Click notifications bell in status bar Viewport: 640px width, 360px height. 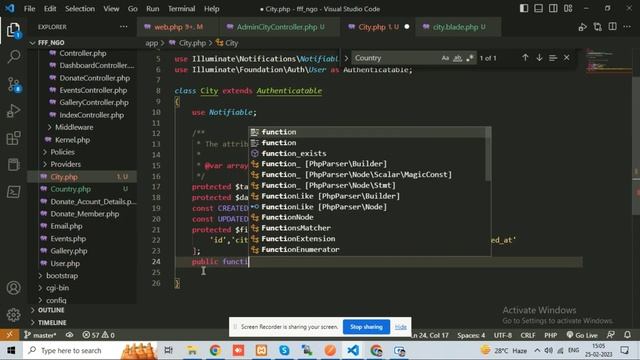tap(627, 335)
